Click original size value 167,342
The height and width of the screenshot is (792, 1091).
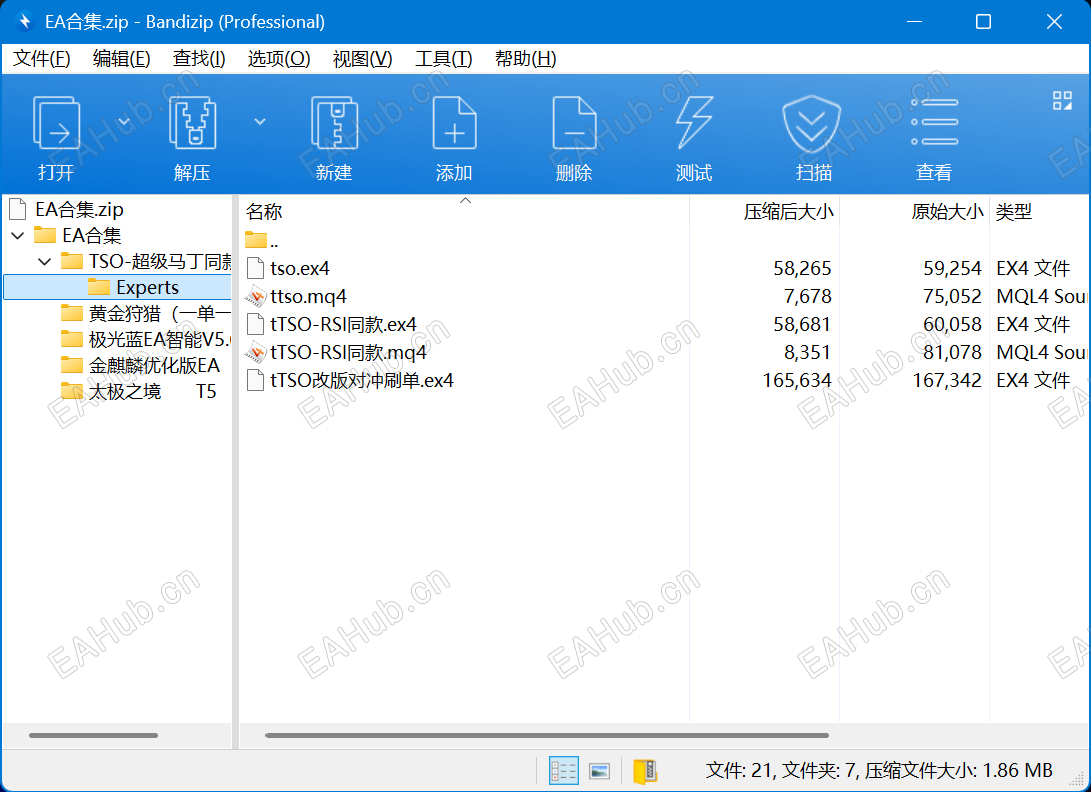tap(947, 381)
